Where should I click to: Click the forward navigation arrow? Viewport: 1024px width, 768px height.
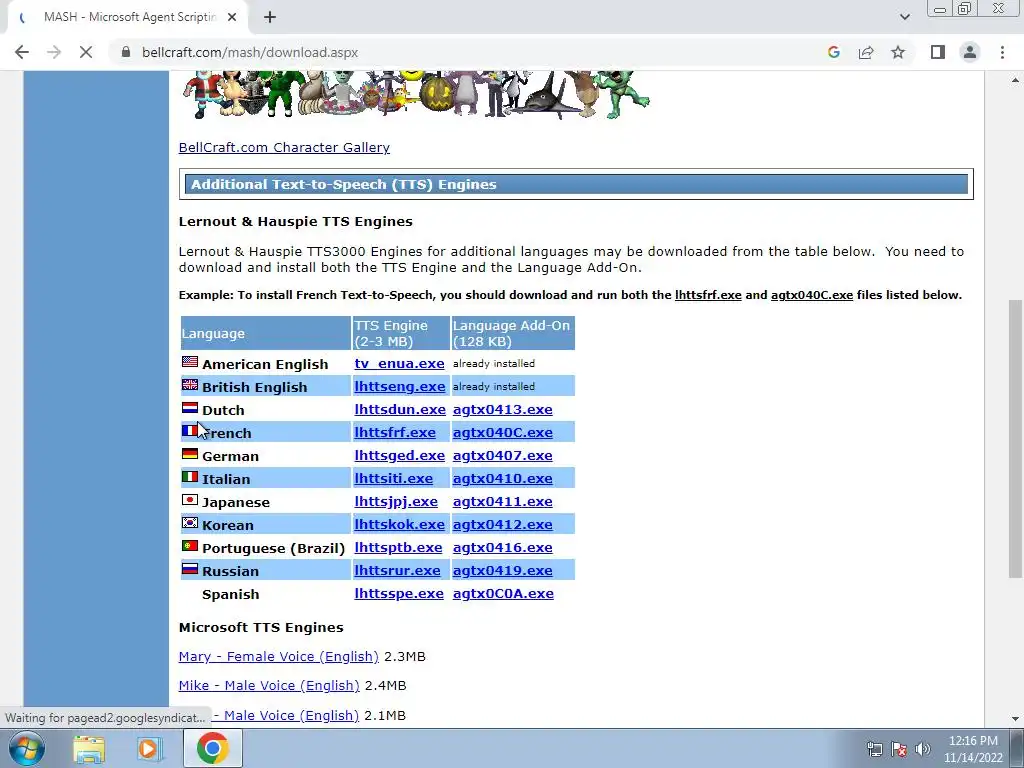[54, 52]
